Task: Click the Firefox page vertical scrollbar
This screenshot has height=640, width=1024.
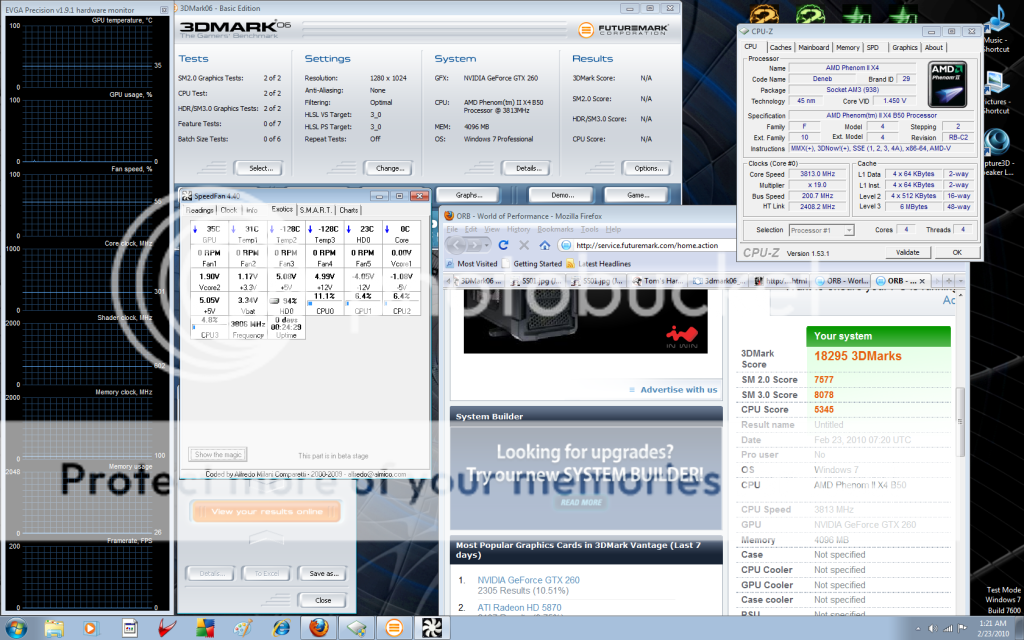Action: click(960, 422)
